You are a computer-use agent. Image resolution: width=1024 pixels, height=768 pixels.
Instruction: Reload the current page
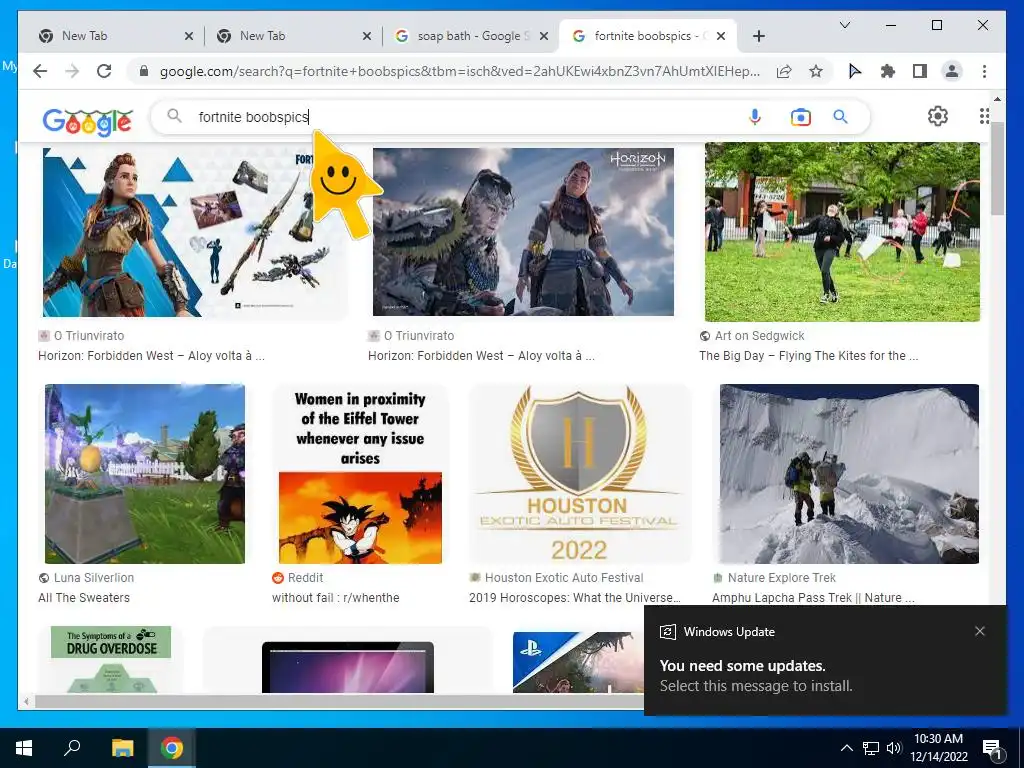coord(104,71)
